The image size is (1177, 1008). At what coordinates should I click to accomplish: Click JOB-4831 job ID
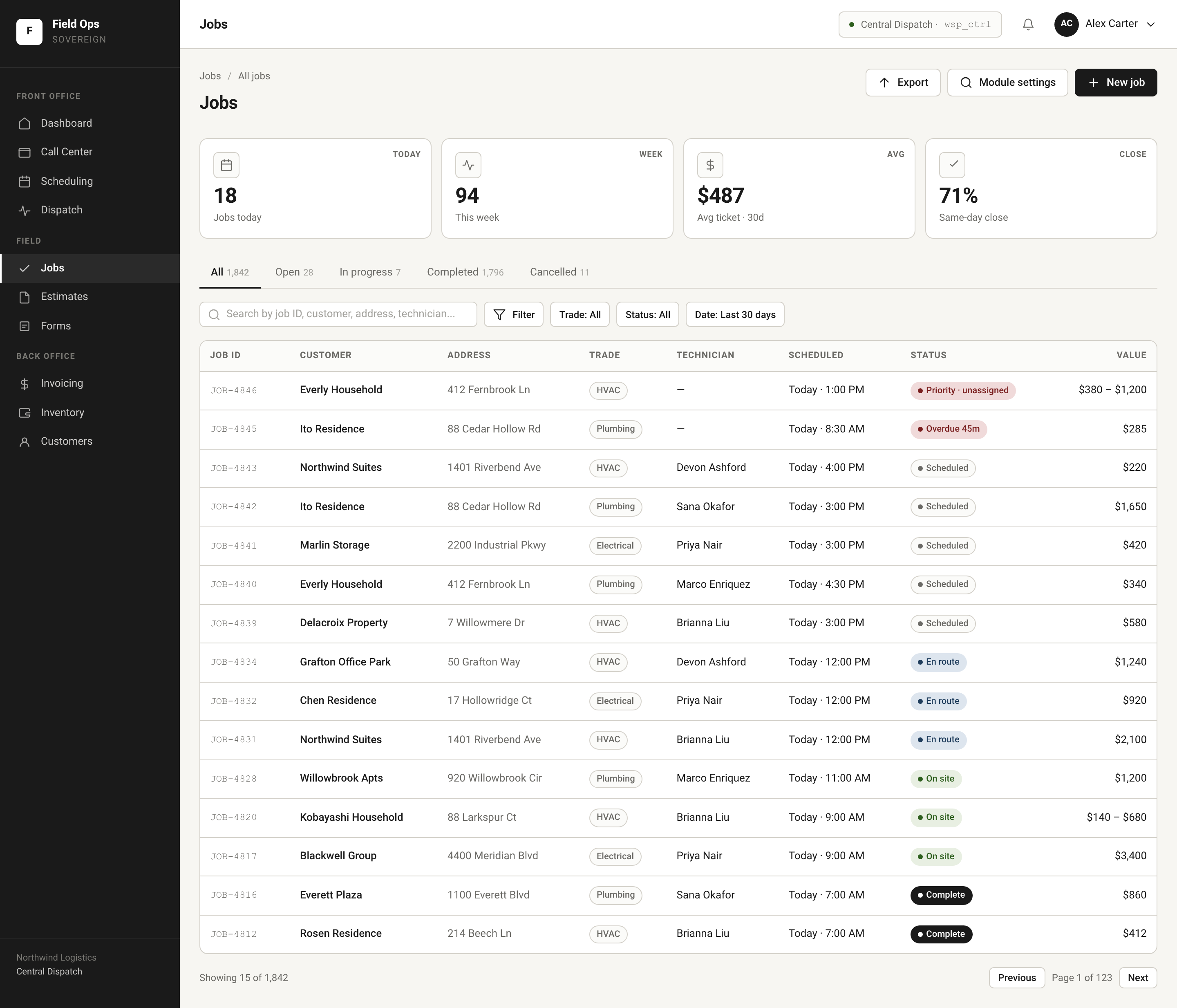(233, 740)
